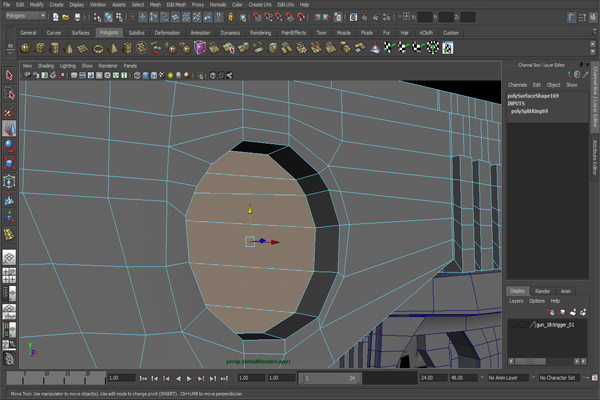Open the Normals menu
The width and height of the screenshot is (600, 400).
[218, 5]
